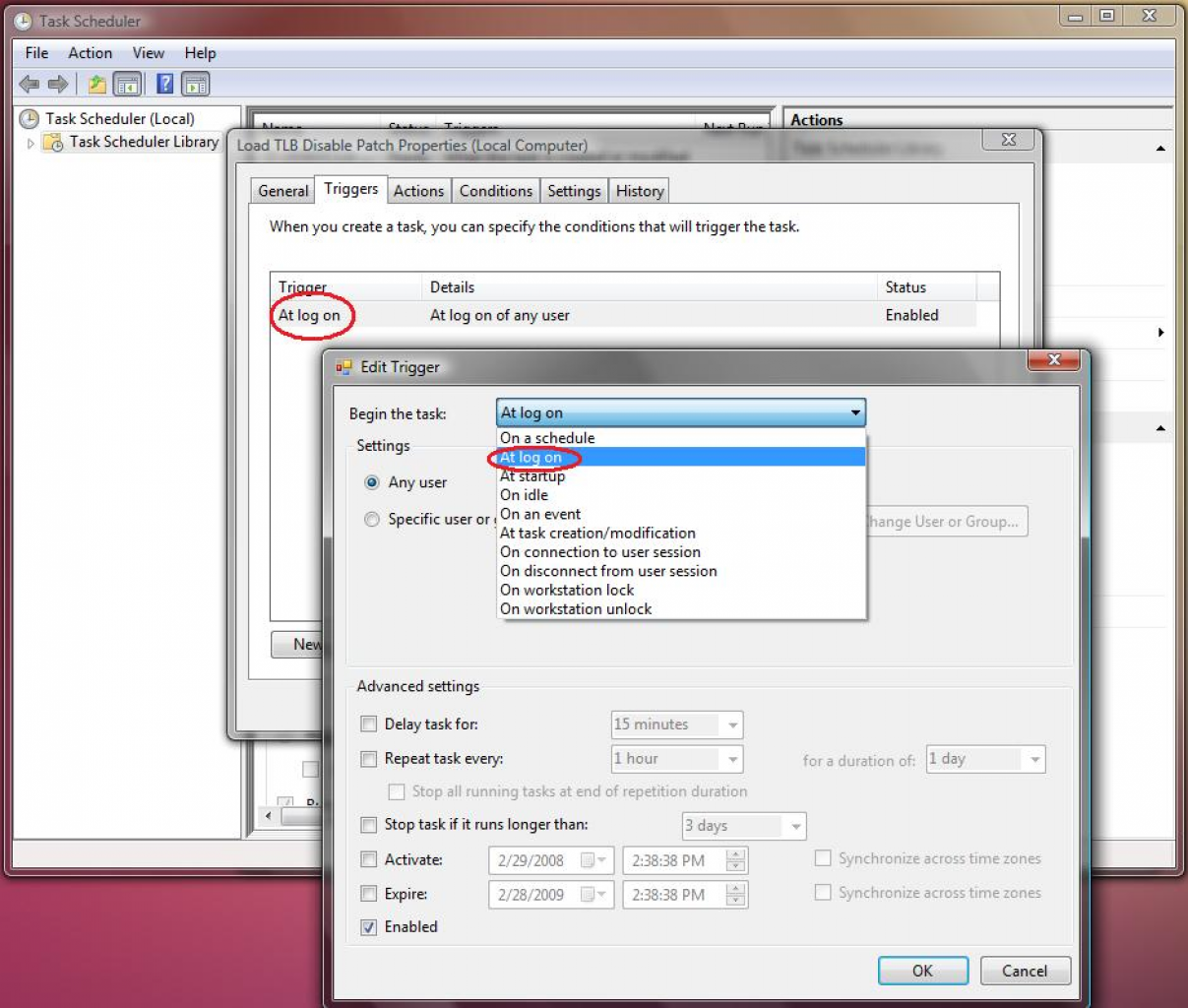The image size is (1188, 1008).
Task: Click Cancel in Edit Trigger dialog
Action: [1025, 971]
